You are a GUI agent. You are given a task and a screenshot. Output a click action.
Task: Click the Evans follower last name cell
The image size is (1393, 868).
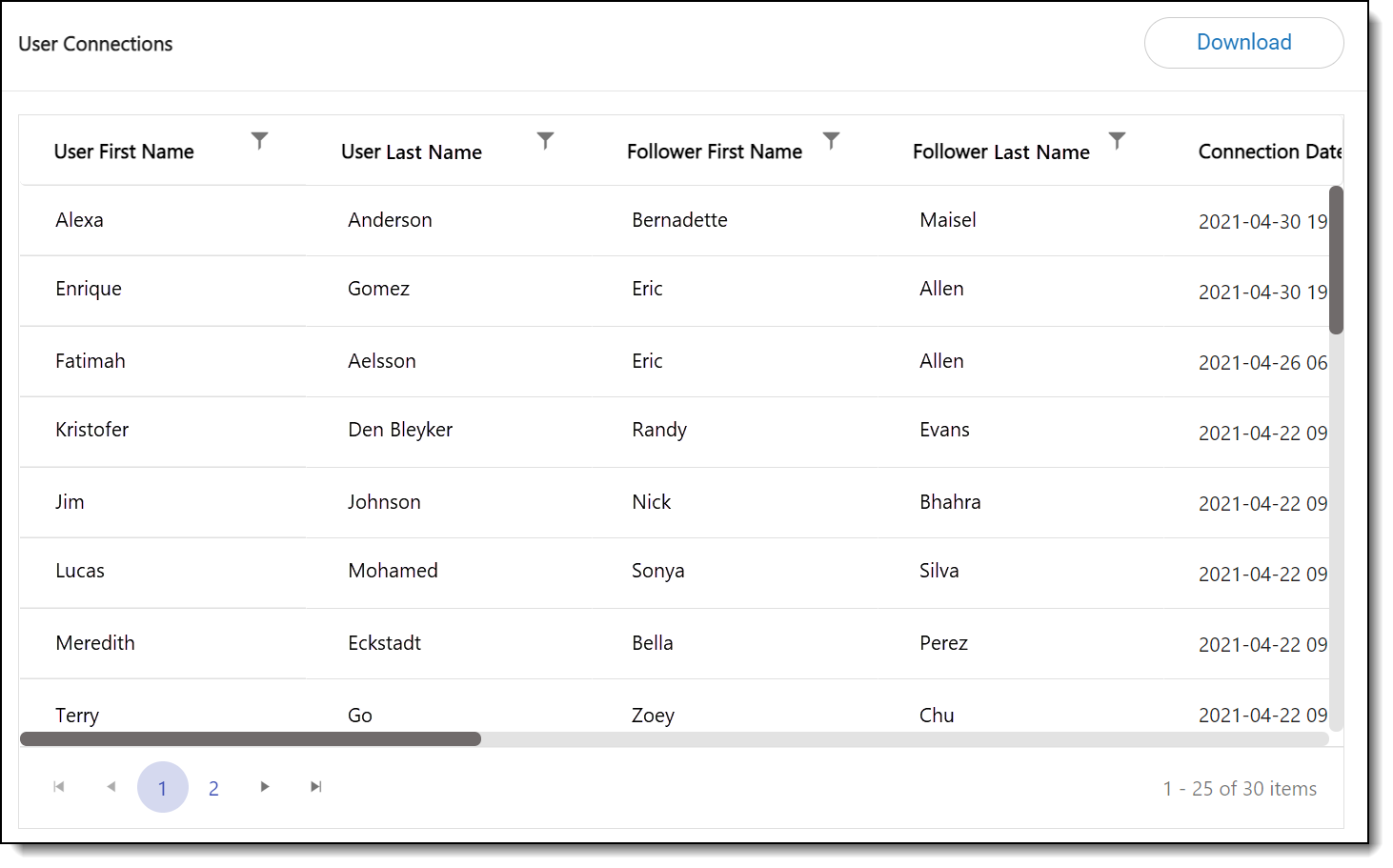click(944, 430)
